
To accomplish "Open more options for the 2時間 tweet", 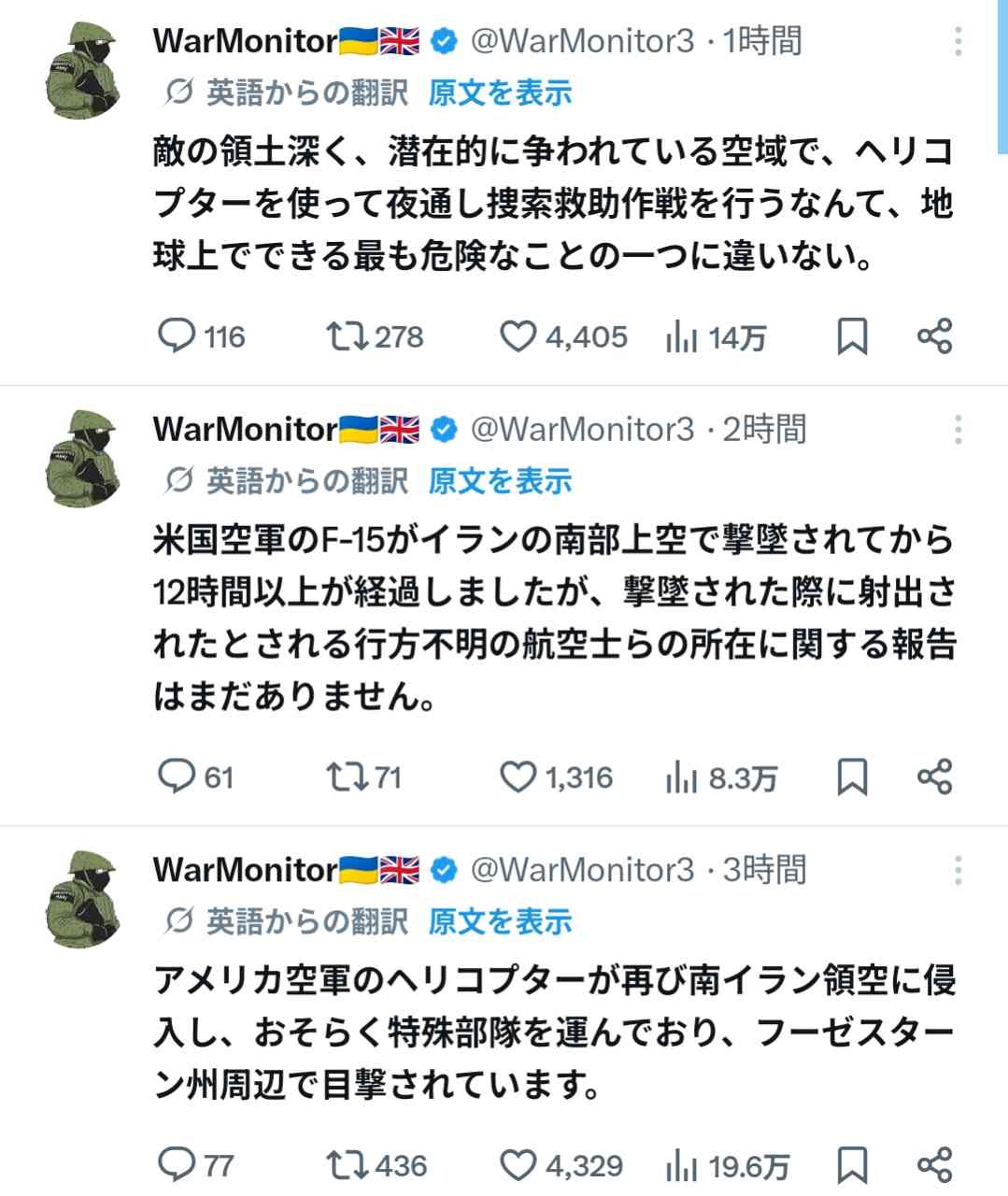I will point(958,430).
